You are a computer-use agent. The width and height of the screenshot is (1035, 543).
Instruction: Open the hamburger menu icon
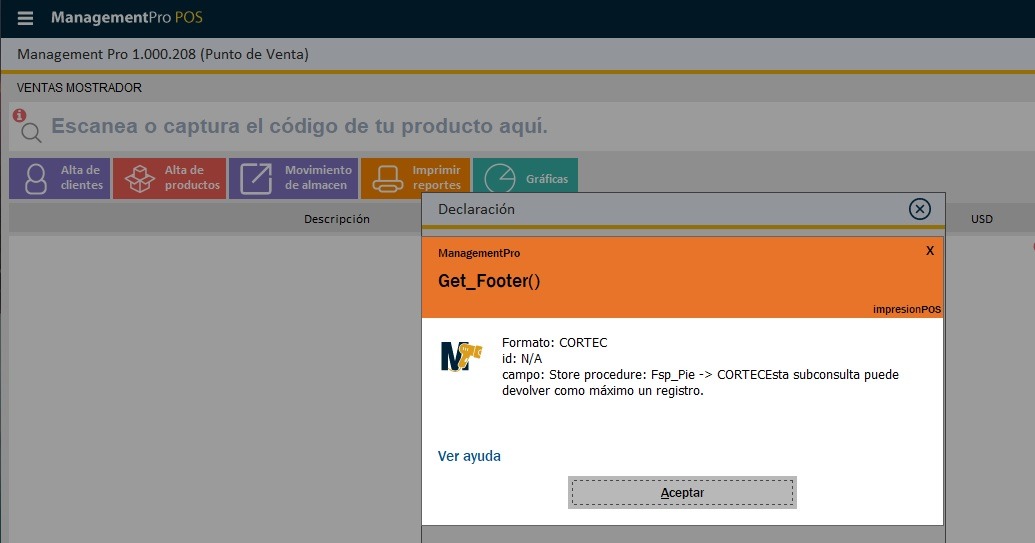click(25, 18)
